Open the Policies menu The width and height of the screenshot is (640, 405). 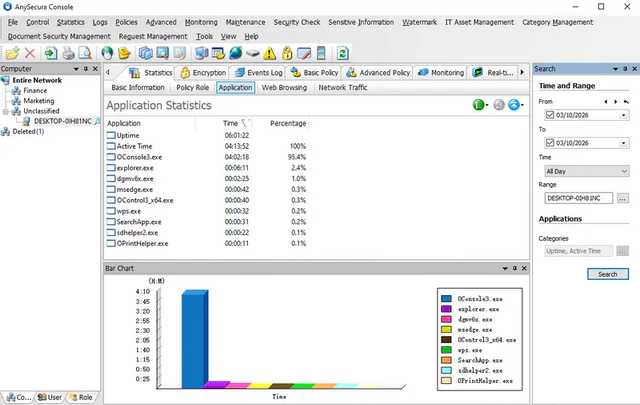[126, 22]
